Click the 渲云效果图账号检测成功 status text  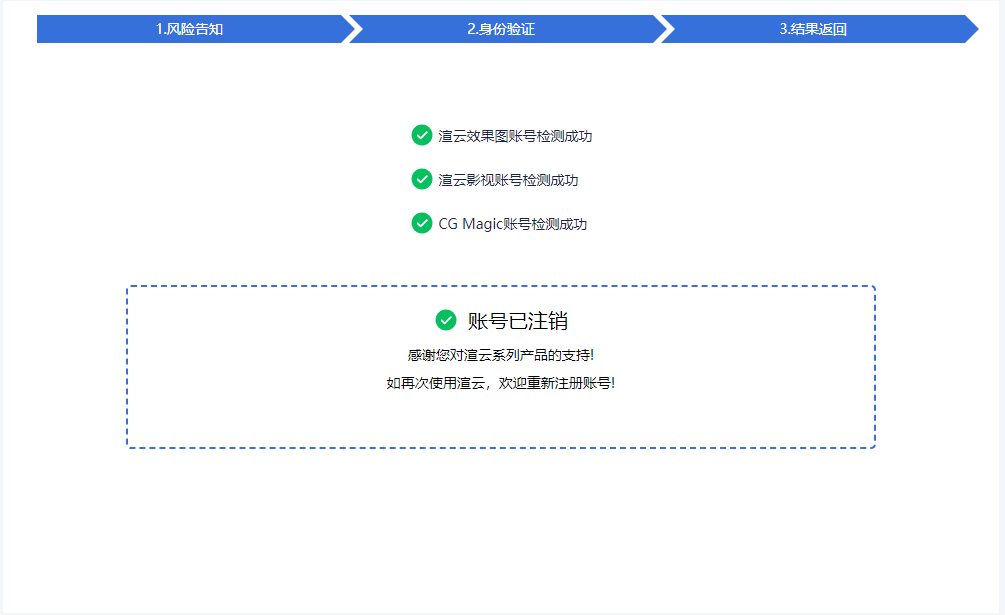(515, 136)
